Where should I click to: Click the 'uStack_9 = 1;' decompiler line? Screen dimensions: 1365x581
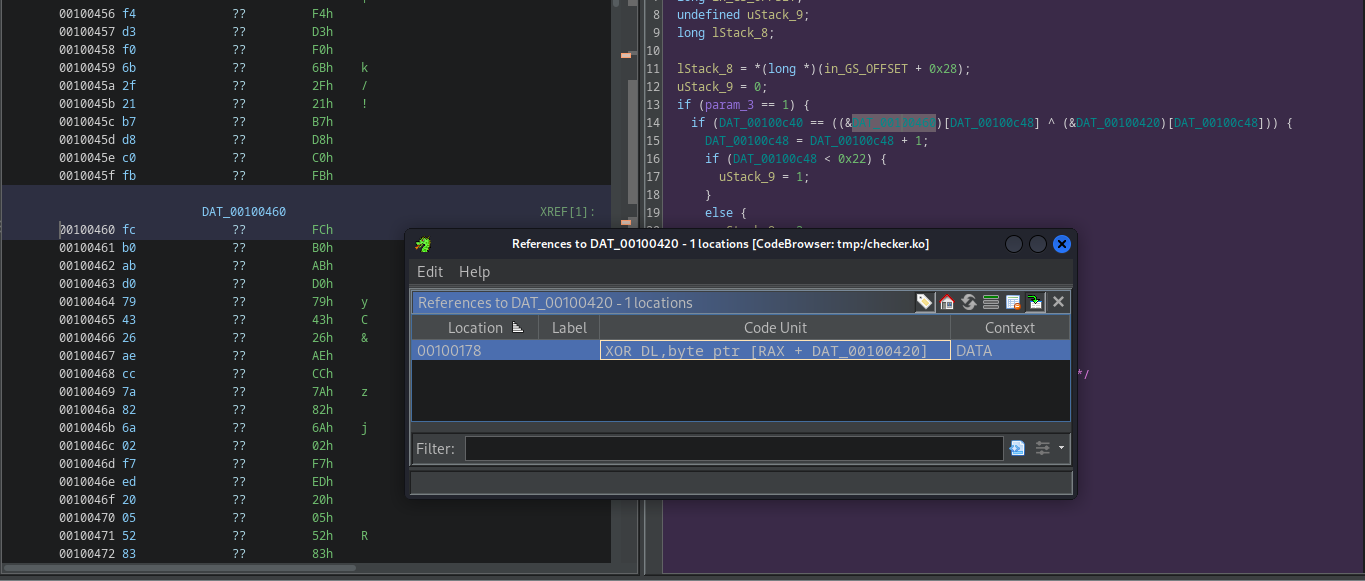click(x=764, y=177)
